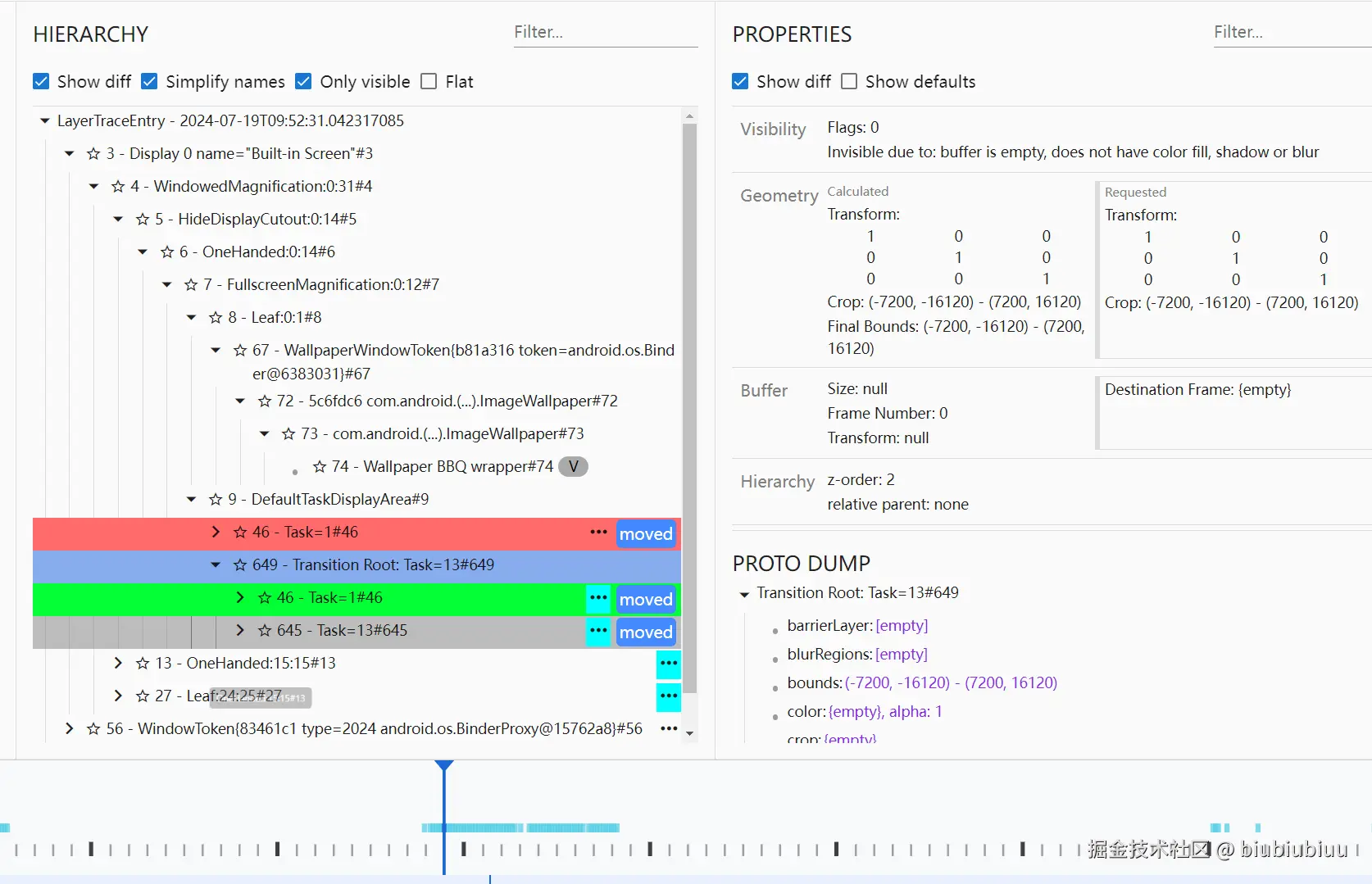Toggle Simplify names checkbox
Screen dimensions: 1372x884
pyautogui.click(x=149, y=81)
